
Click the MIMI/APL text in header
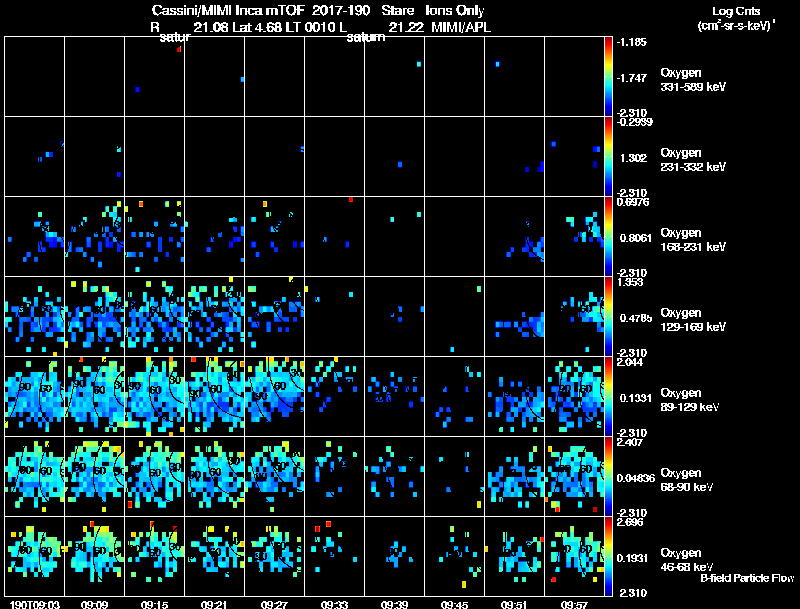(x=461, y=27)
